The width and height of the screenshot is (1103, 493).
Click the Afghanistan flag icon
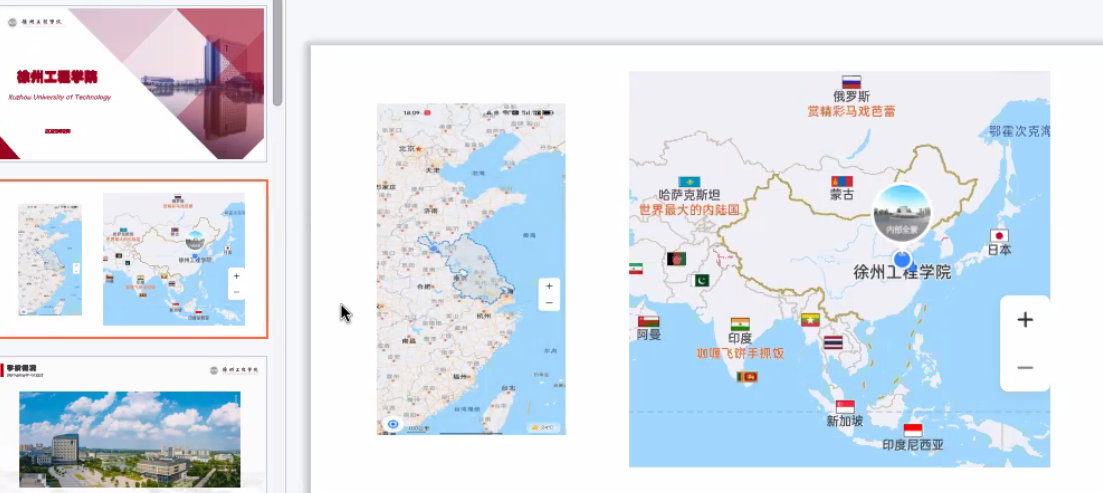click(x=676, y=259)
